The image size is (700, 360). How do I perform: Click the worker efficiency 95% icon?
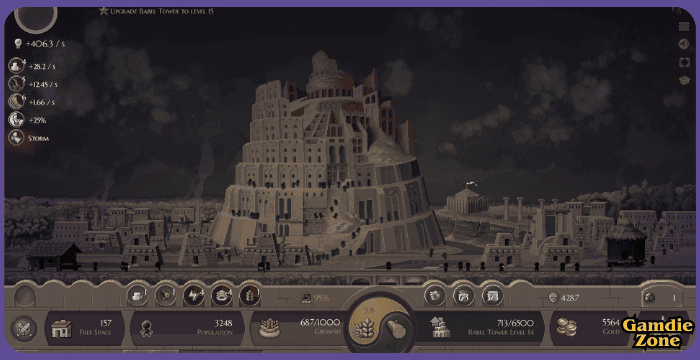coord(307,298)
